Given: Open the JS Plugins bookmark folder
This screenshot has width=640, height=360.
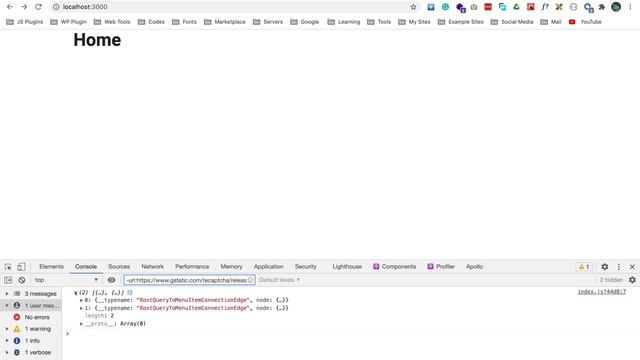Looking at the screenshot, I should pyautogui.click(x=24, y=22).
